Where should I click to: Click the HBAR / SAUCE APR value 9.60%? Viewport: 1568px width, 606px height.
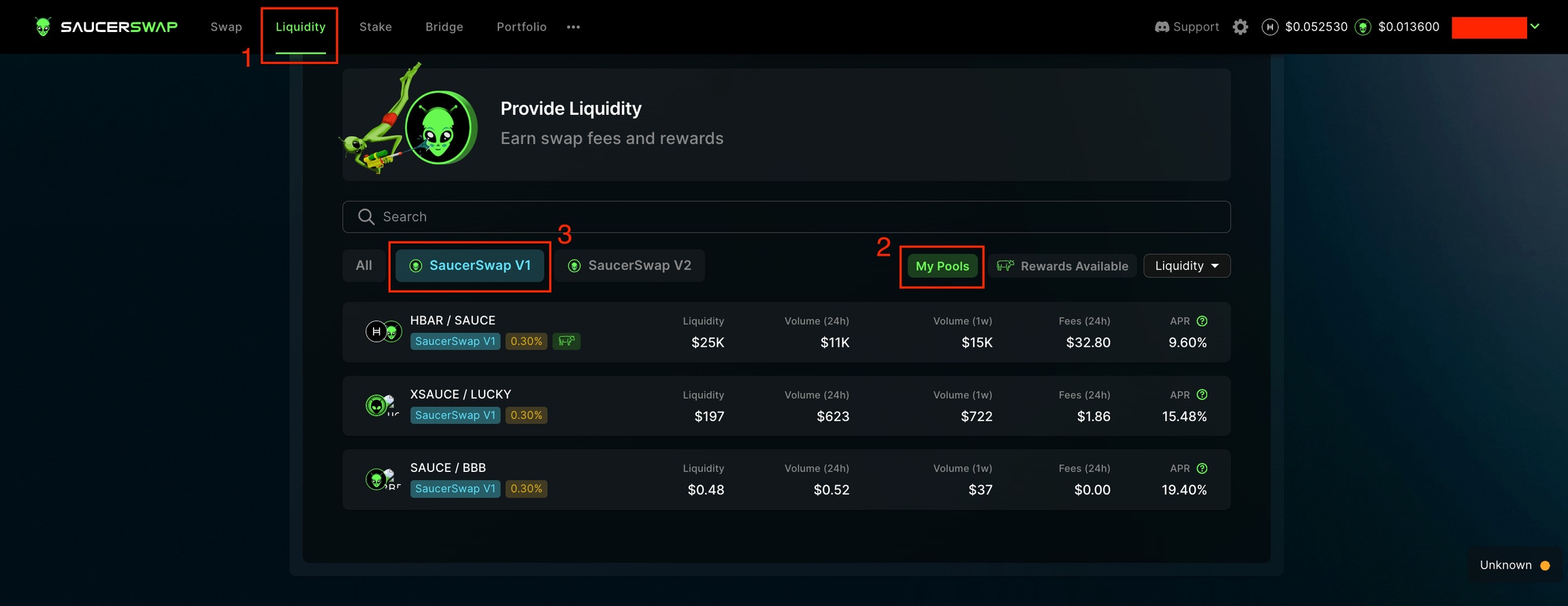tap(1188, 343)
